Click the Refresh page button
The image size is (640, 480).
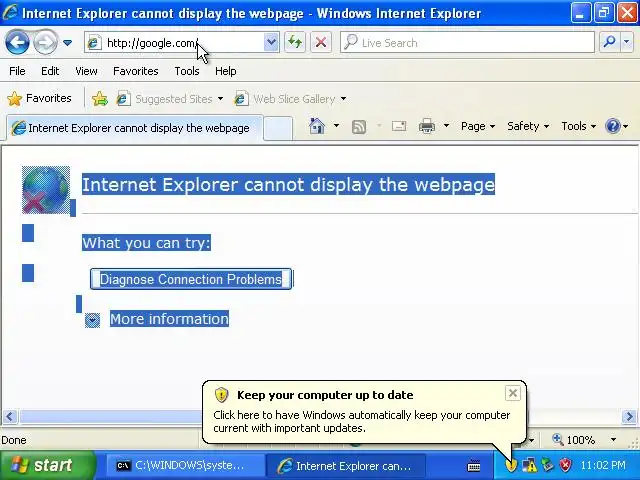pos(295,42)
